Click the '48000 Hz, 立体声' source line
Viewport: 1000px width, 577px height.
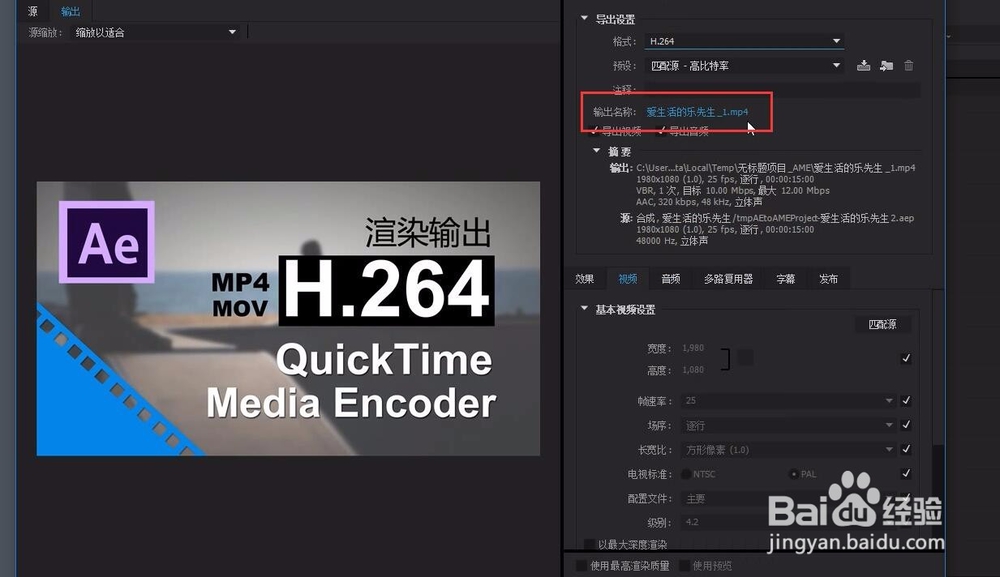coord(672,241)
